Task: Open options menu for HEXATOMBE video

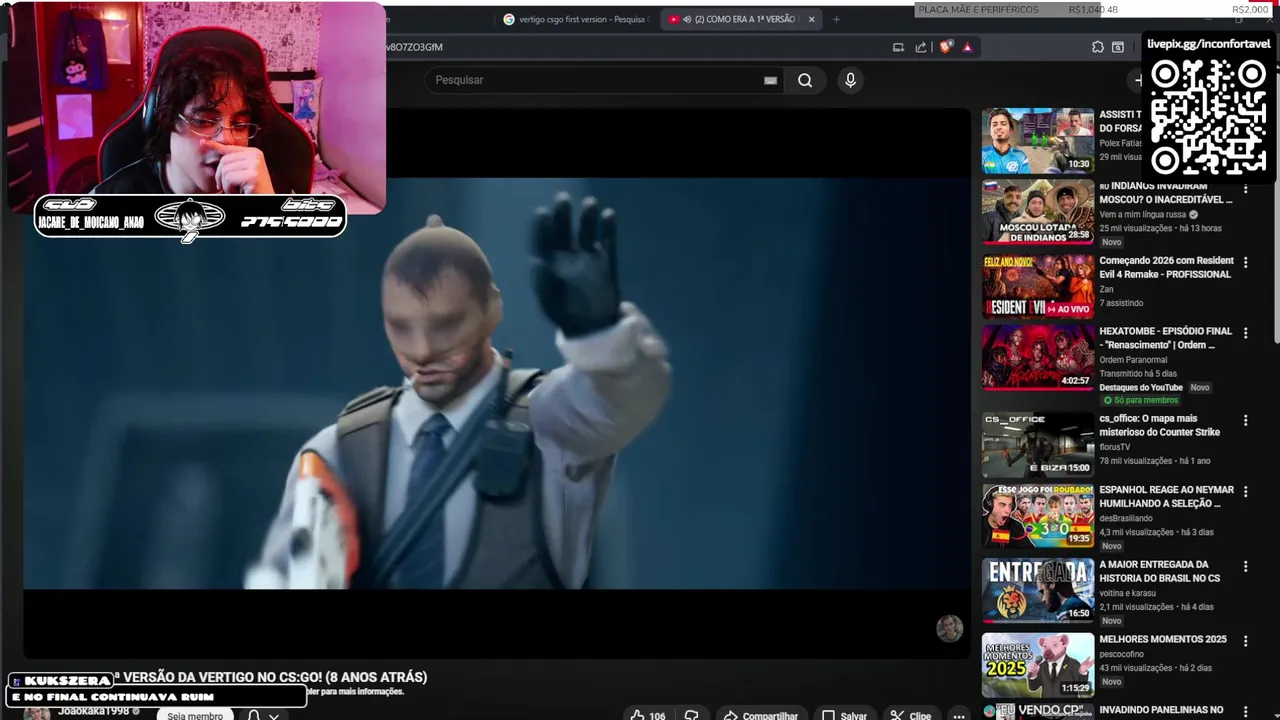Action: click(1245, 333)
